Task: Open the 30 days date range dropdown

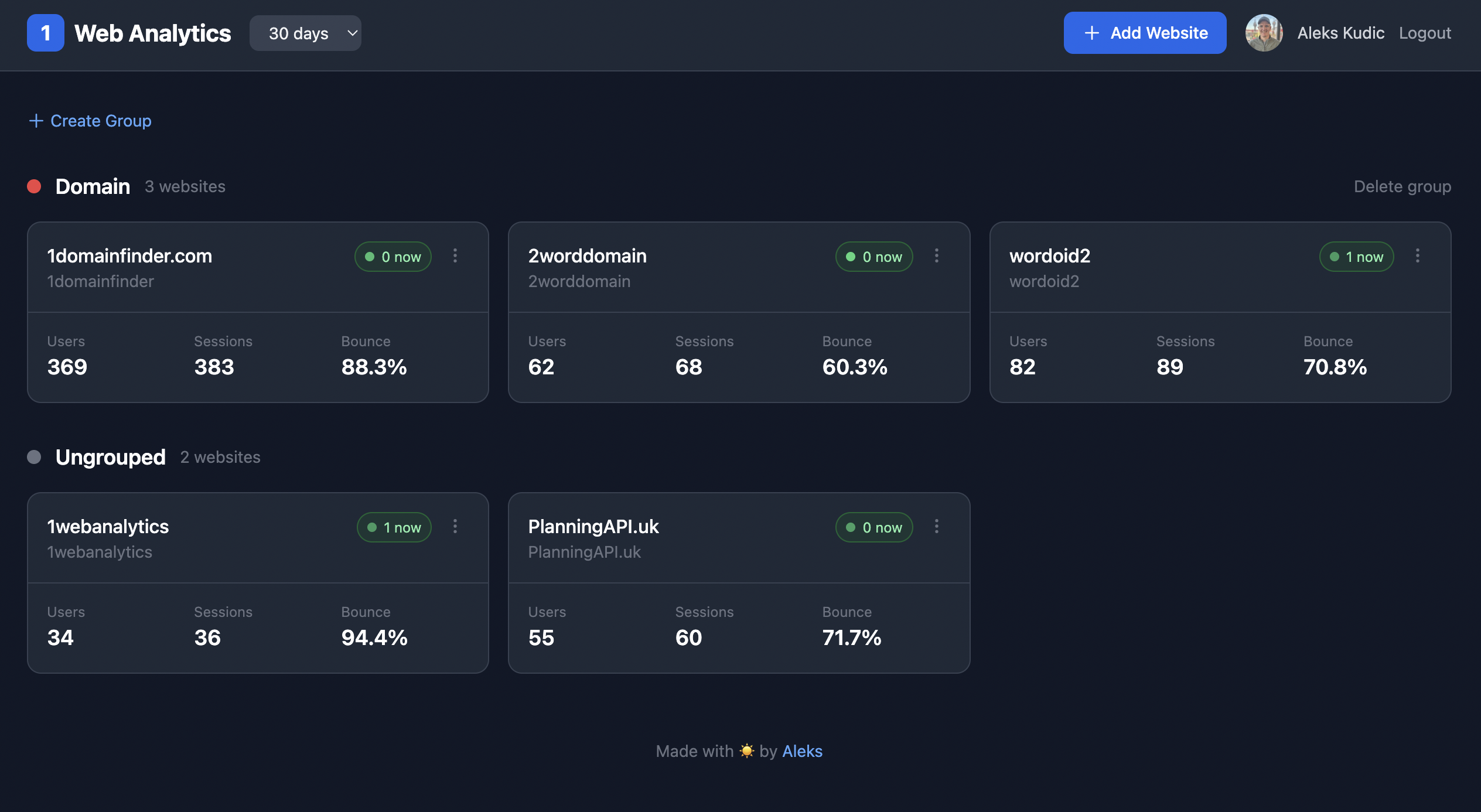Action: 305,33
